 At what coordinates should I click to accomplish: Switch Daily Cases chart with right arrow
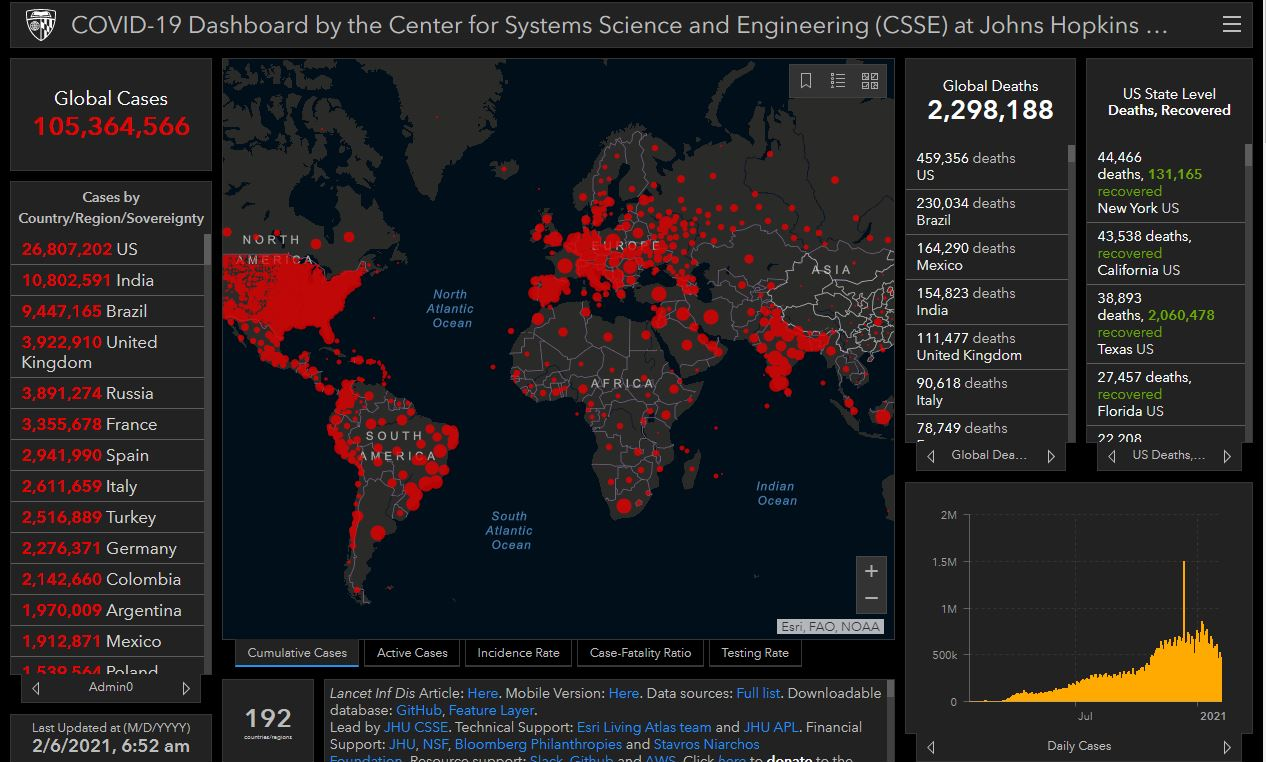(x=1227, y=747)
